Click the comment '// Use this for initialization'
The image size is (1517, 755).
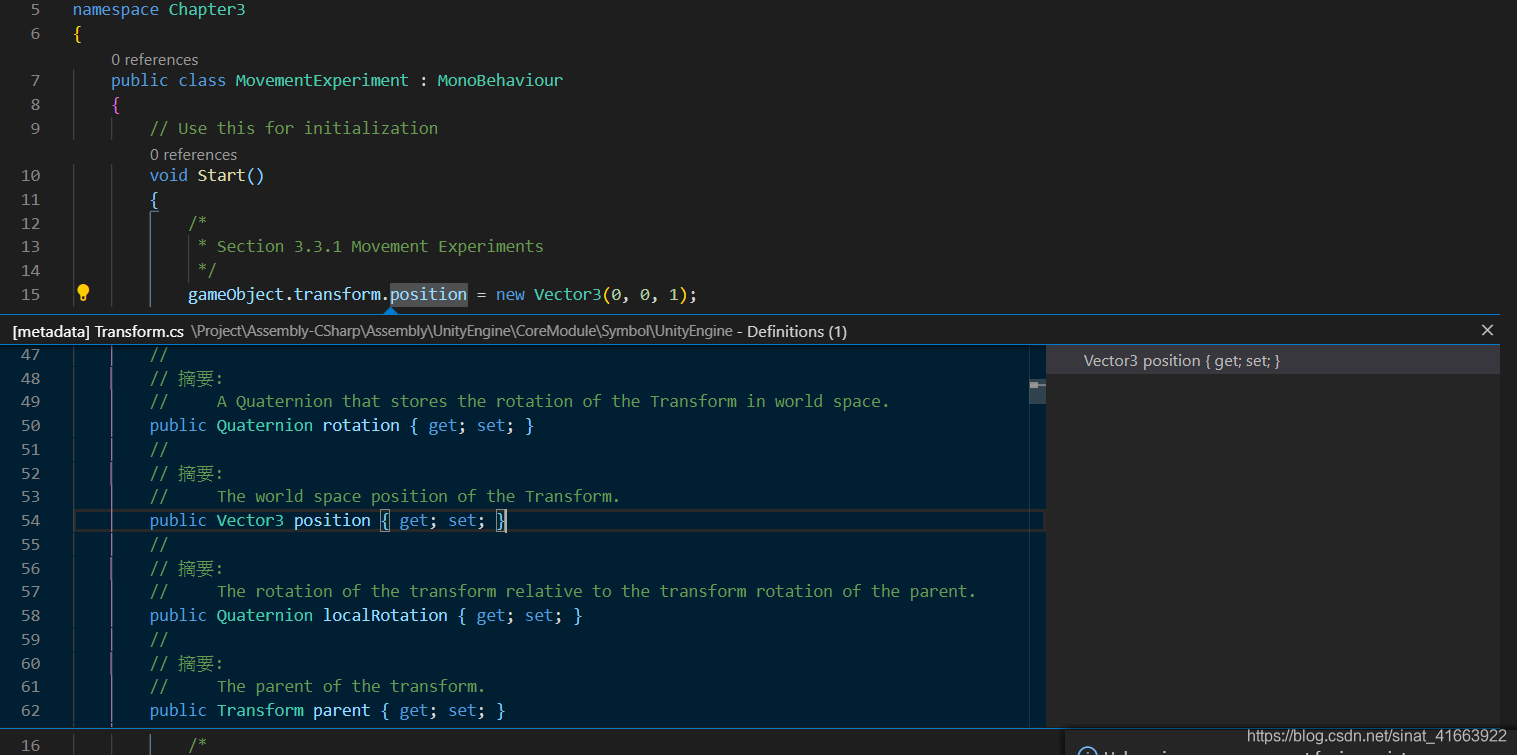(x=294, y=128)
